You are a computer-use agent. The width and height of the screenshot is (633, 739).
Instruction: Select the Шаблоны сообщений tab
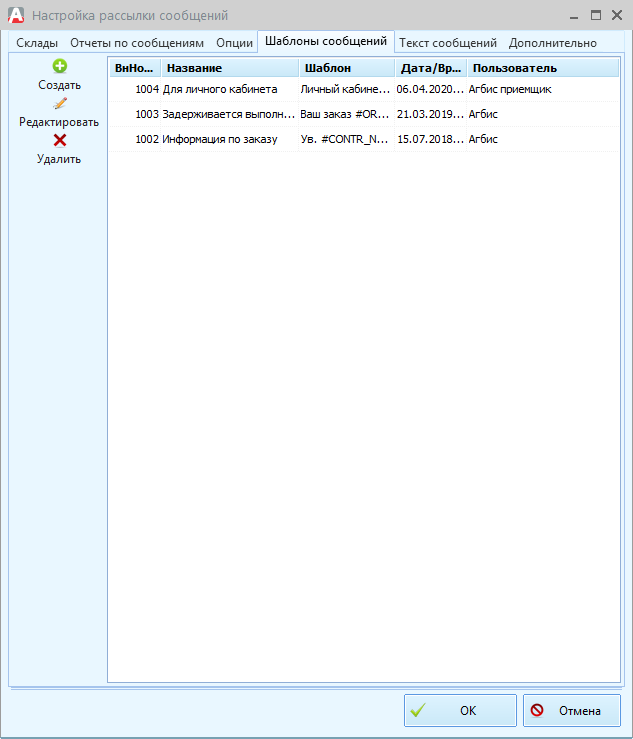pyautogui.click(x=326, y=42)
